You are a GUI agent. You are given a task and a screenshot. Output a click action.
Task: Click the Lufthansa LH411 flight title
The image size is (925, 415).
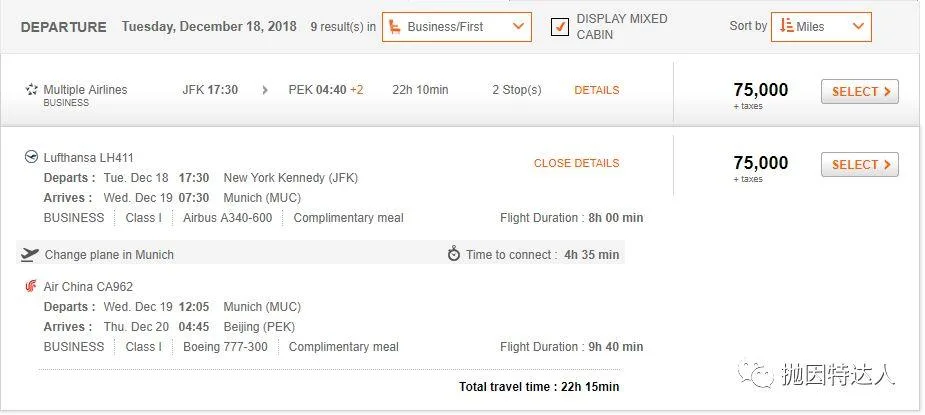point(88,158)
